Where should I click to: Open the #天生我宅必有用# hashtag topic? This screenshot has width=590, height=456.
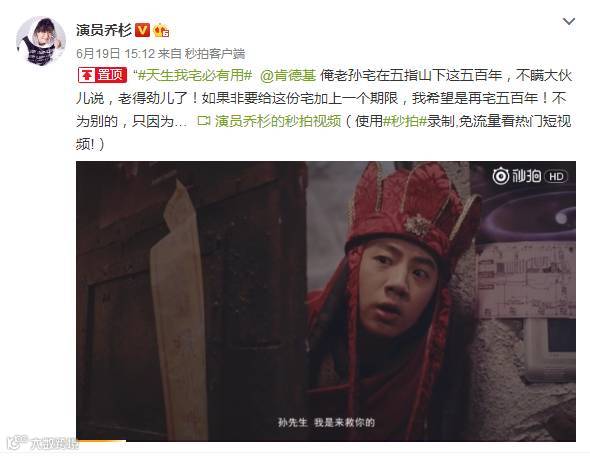195,76
